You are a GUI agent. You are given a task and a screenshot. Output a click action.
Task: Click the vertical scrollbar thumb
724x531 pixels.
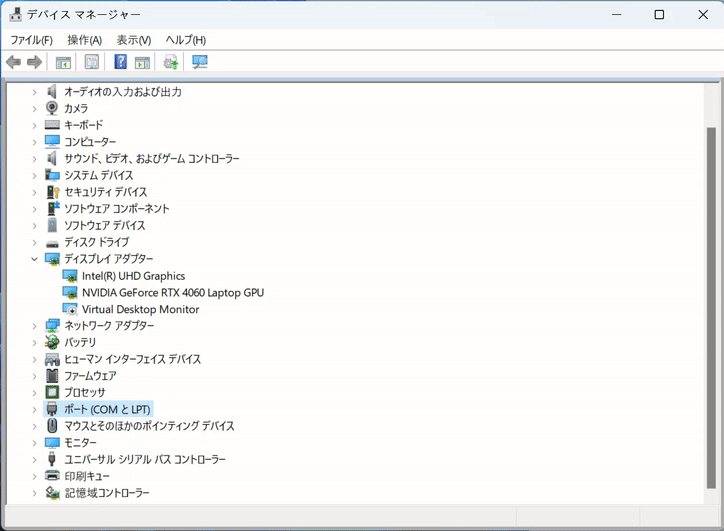point(711,308)
